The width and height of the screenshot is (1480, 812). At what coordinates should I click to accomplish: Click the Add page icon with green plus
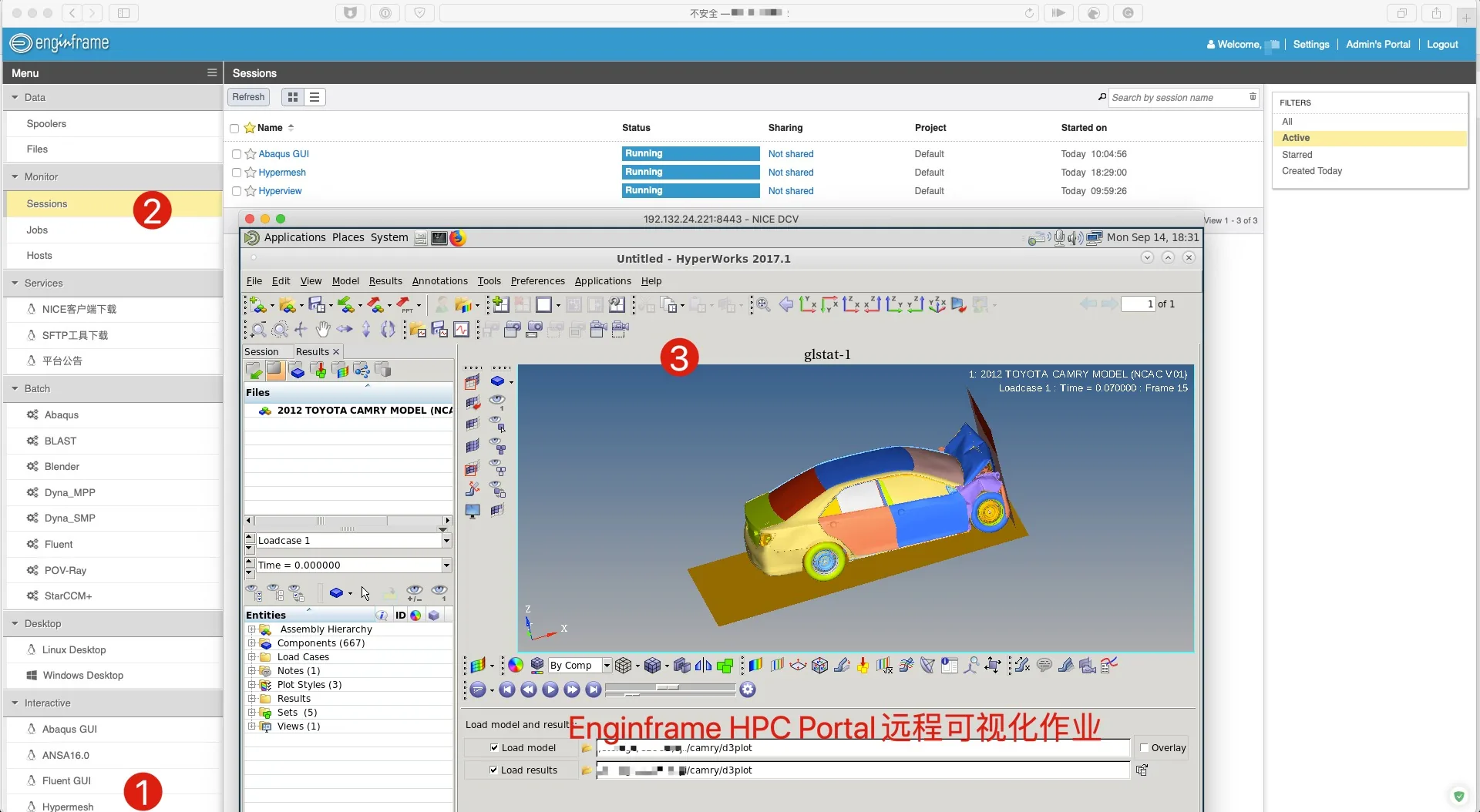pyautogui.click(x=499, y=304)
